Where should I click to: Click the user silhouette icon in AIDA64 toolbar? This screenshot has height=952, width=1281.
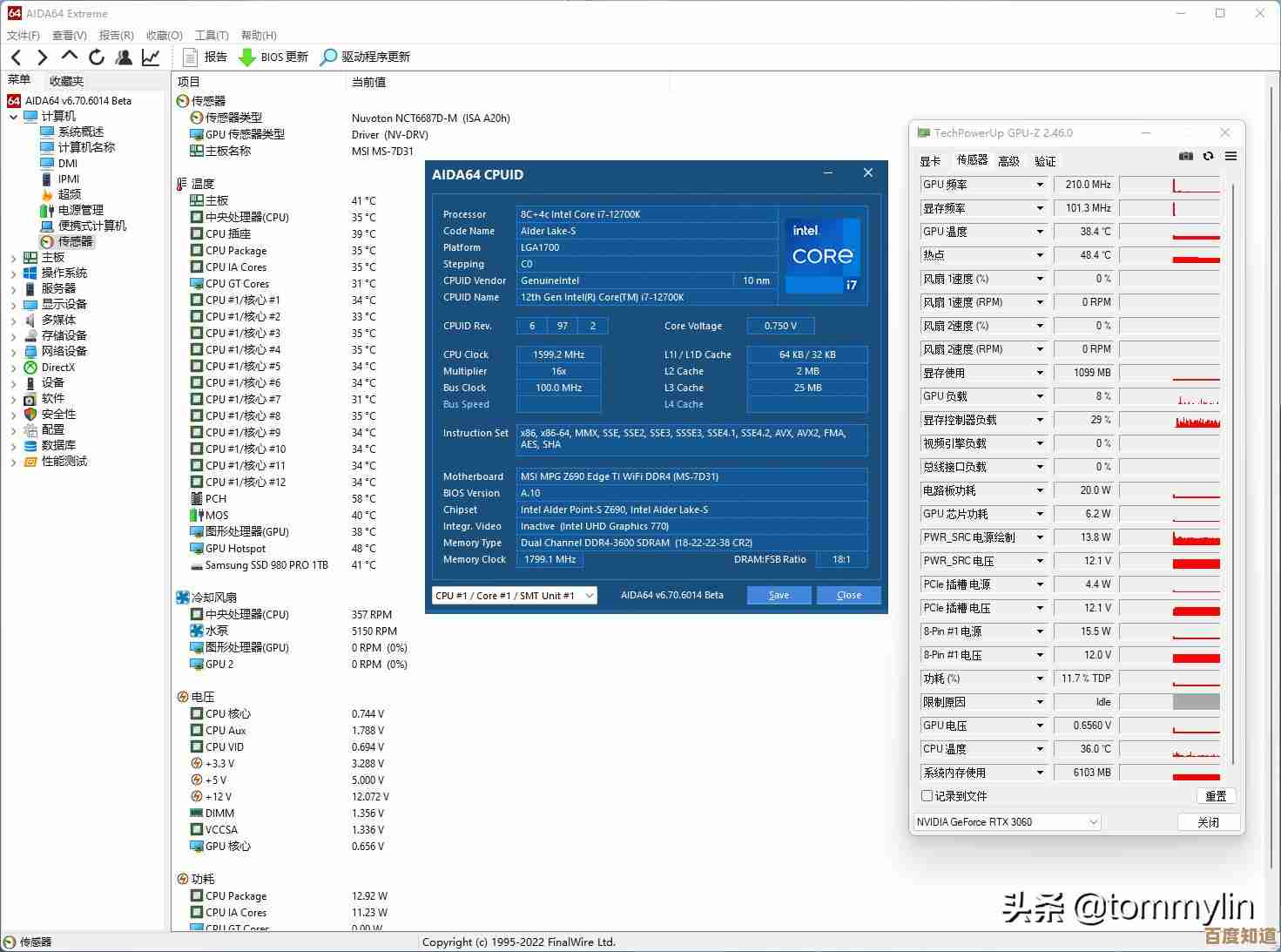pos(124,57)
